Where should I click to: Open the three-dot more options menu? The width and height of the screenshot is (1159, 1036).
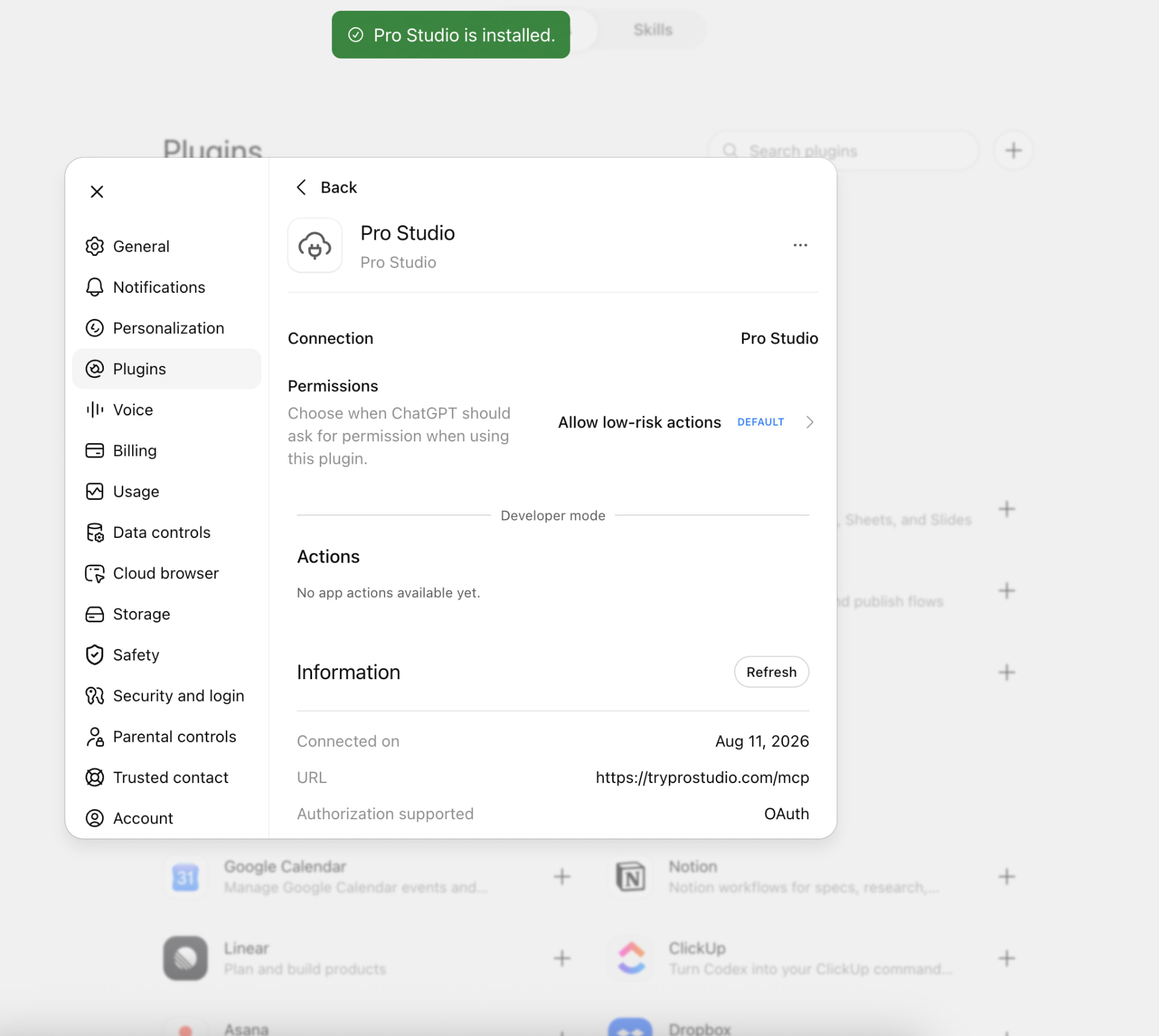pos(800,245)
